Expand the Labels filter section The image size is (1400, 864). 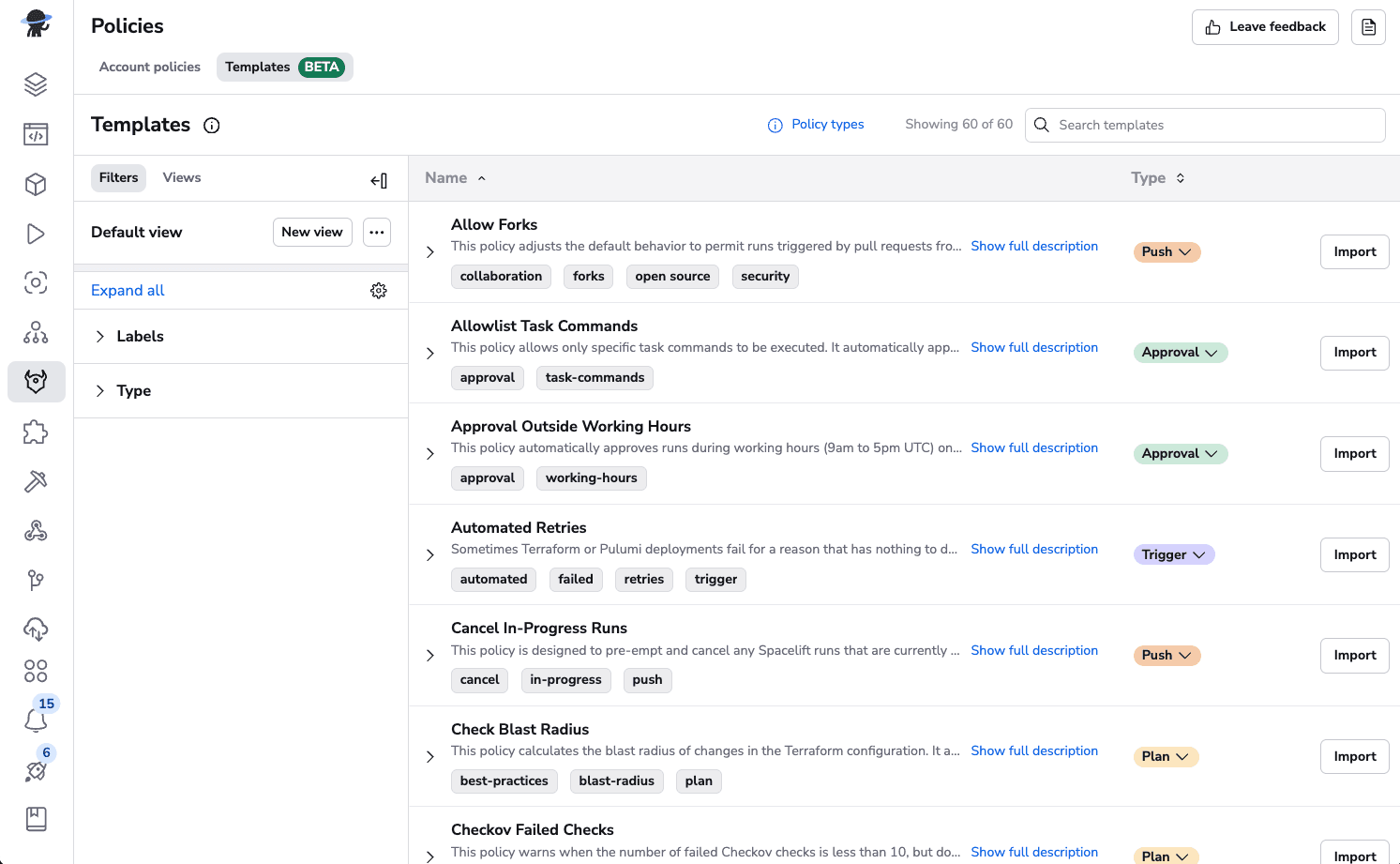pyautogui.click(x=139, y=336)
